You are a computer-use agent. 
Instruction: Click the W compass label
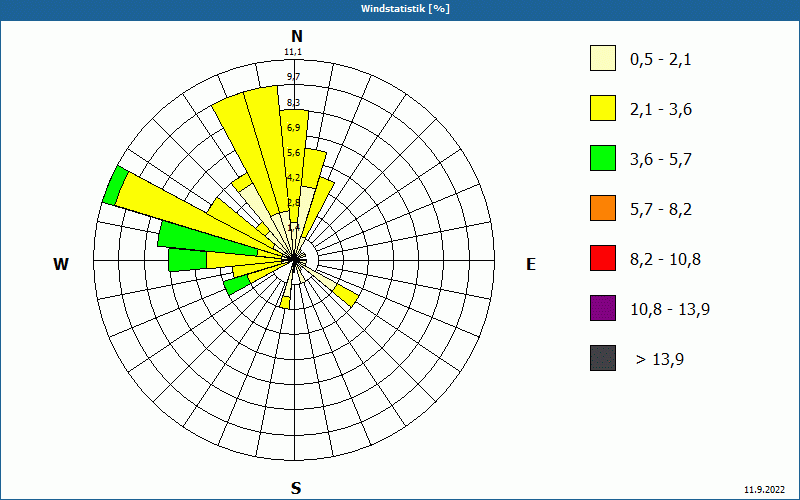tap(61, 264)
